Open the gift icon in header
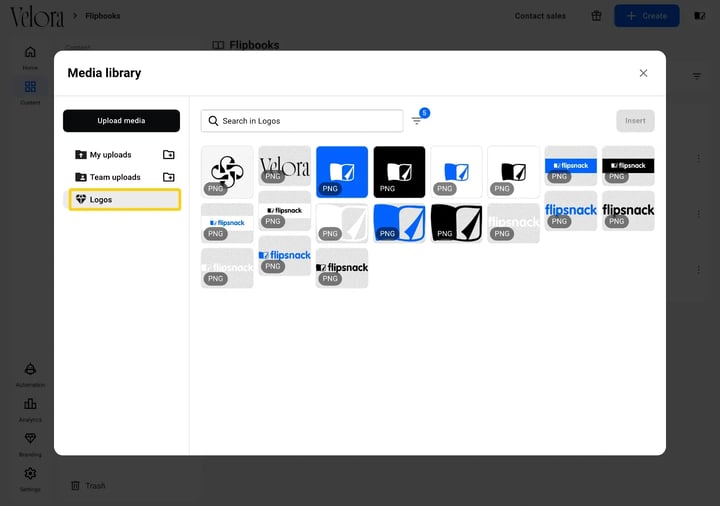The width and height of the screenshot is (720, 506). (596, 16)
